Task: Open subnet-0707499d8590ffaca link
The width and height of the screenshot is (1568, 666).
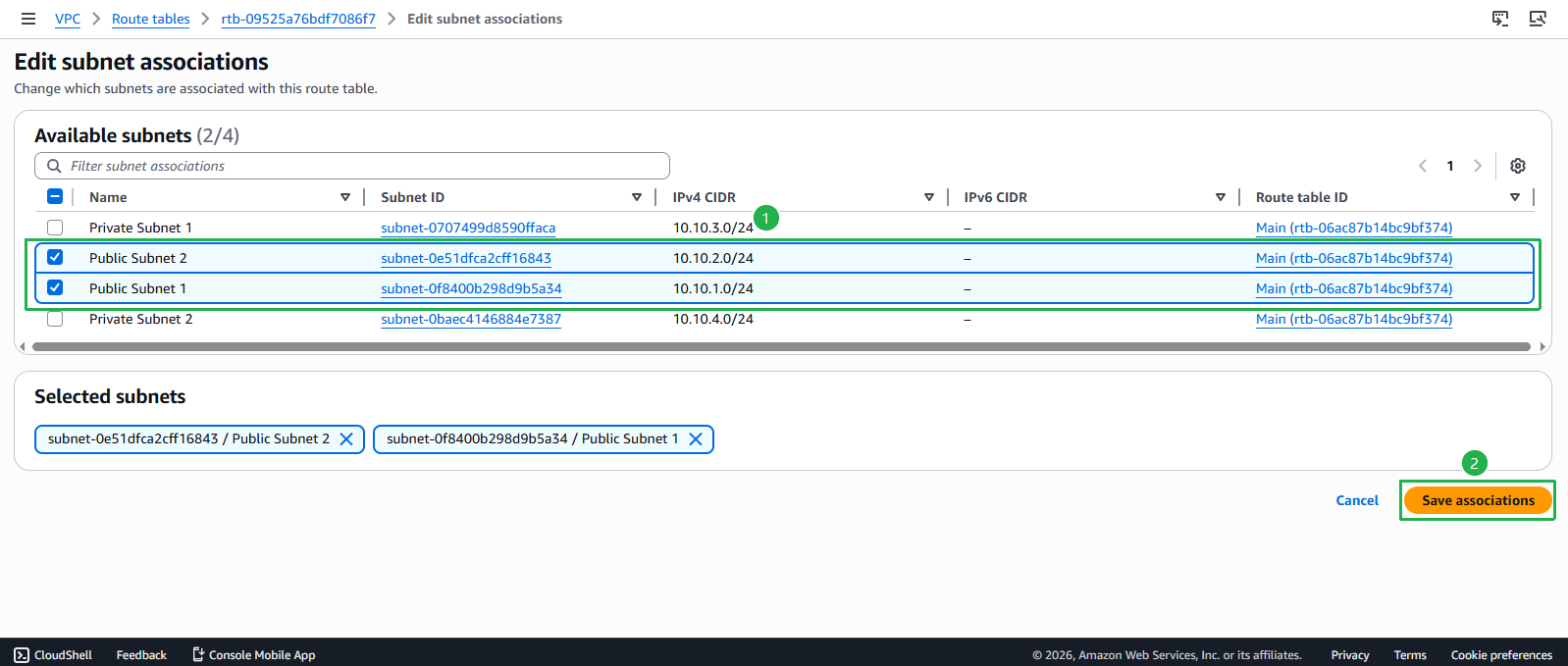Action: click(x=468, y=228)
